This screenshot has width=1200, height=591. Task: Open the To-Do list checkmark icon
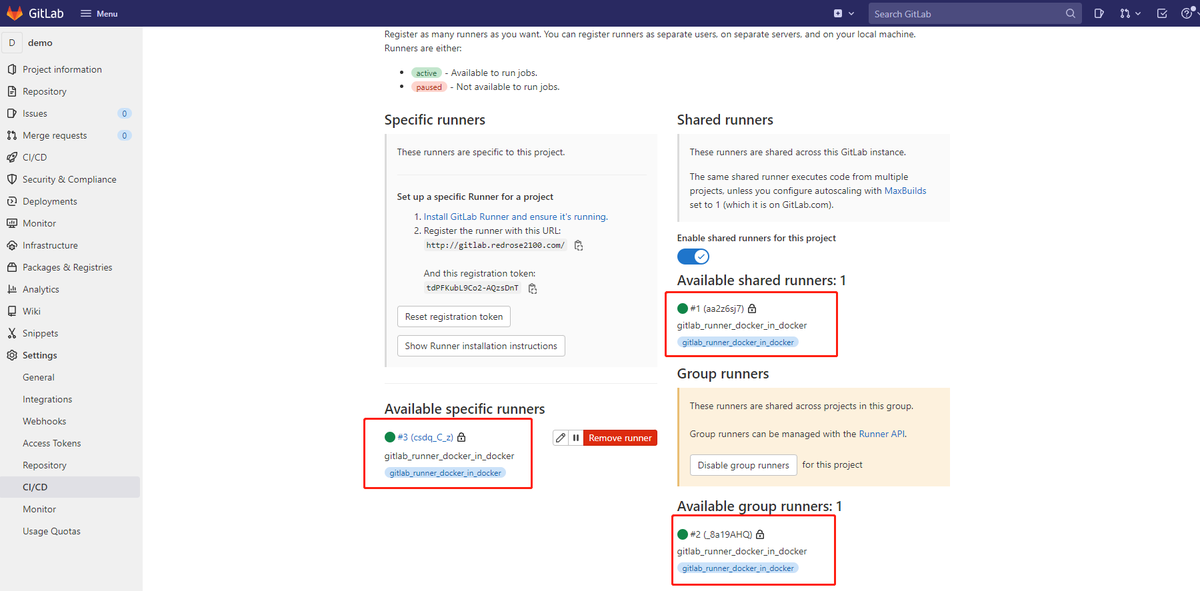coord(1161,14)
